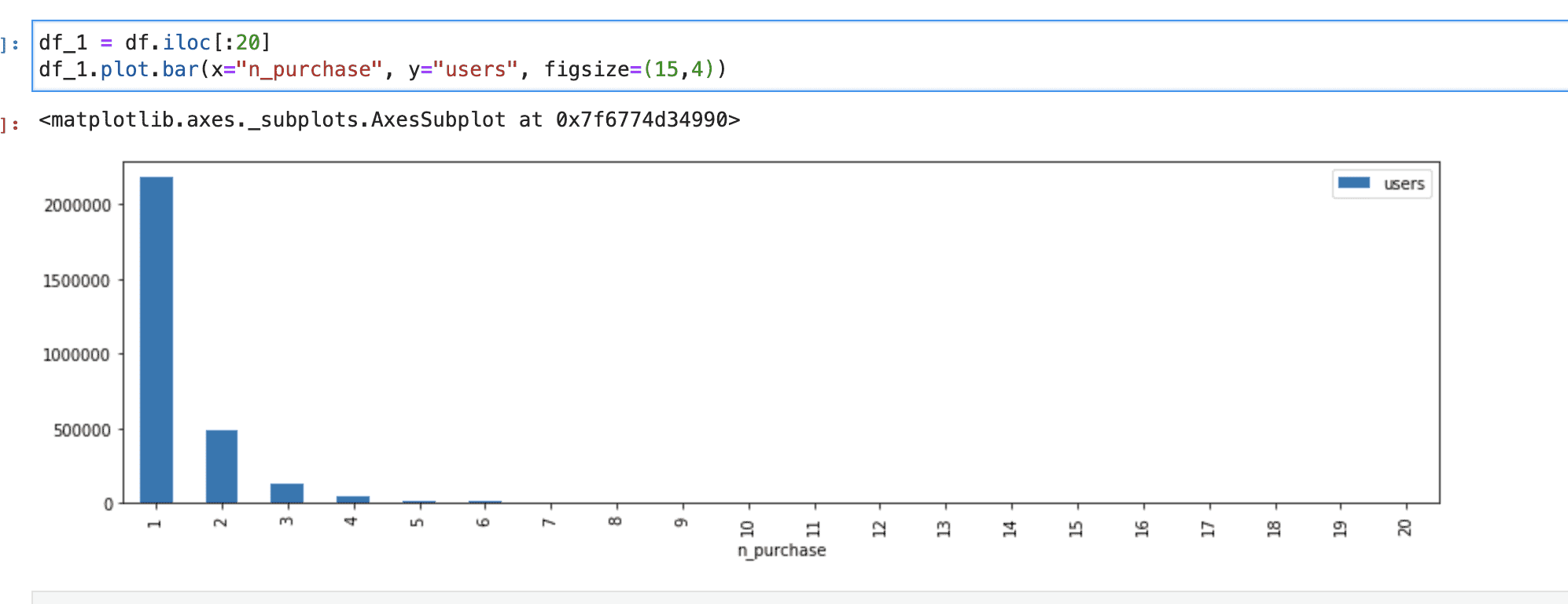Click the 2000000 y-axis tick label
This screenshot has height=604, width=1568.
pyautogui.click(x=77, y=206)
